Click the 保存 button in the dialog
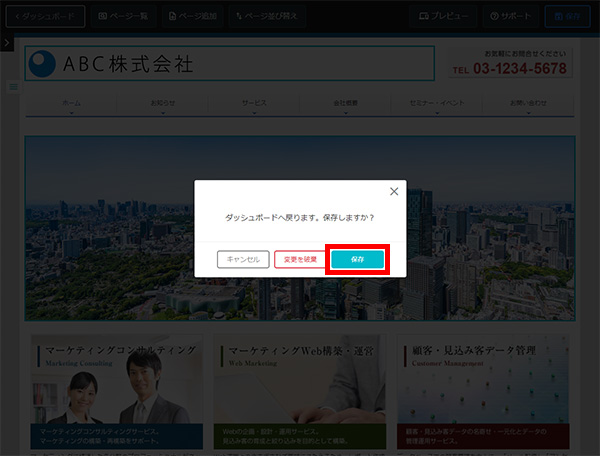Image resolution: width=600 pixels, height=456 pixels. point(357,259)
